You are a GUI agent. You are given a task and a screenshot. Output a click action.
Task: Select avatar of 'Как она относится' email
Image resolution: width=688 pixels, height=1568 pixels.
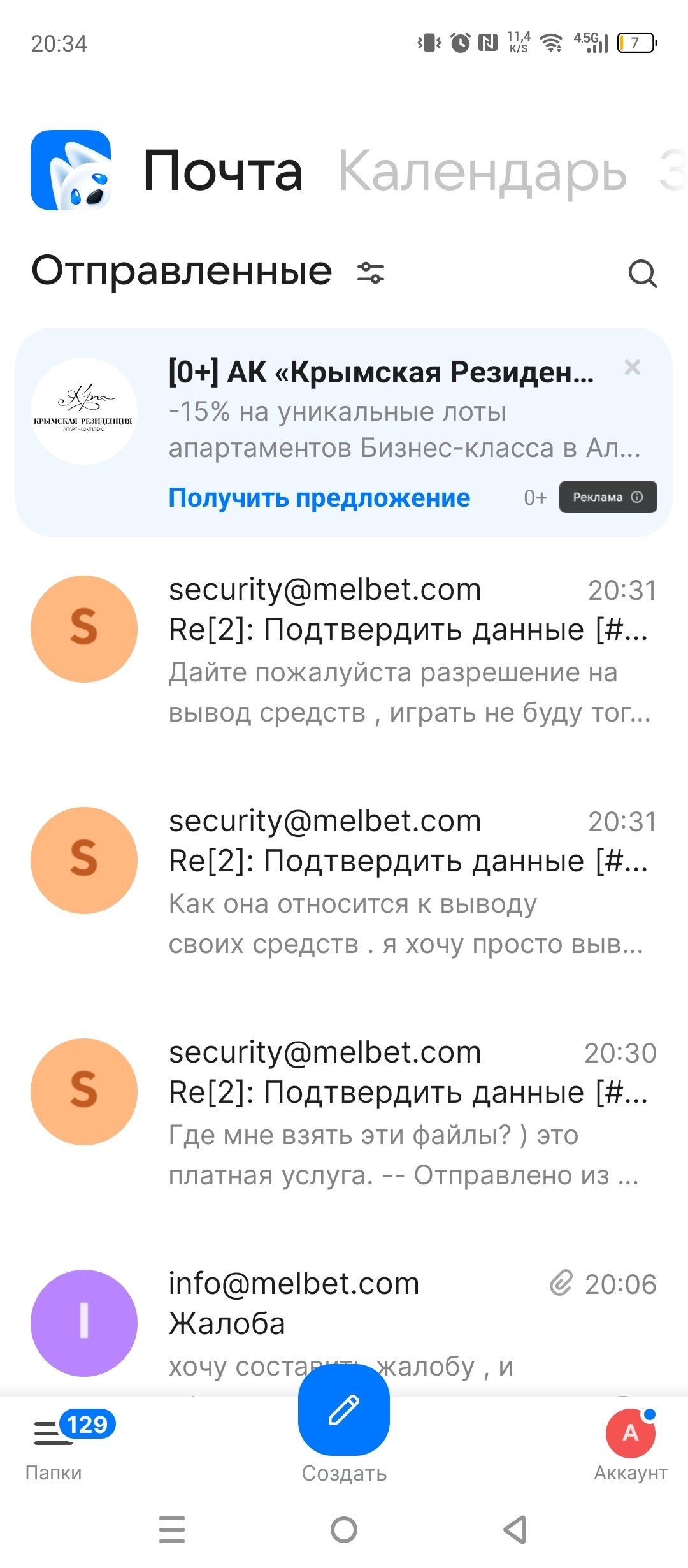pyautogui.click(x=84, y=860)
